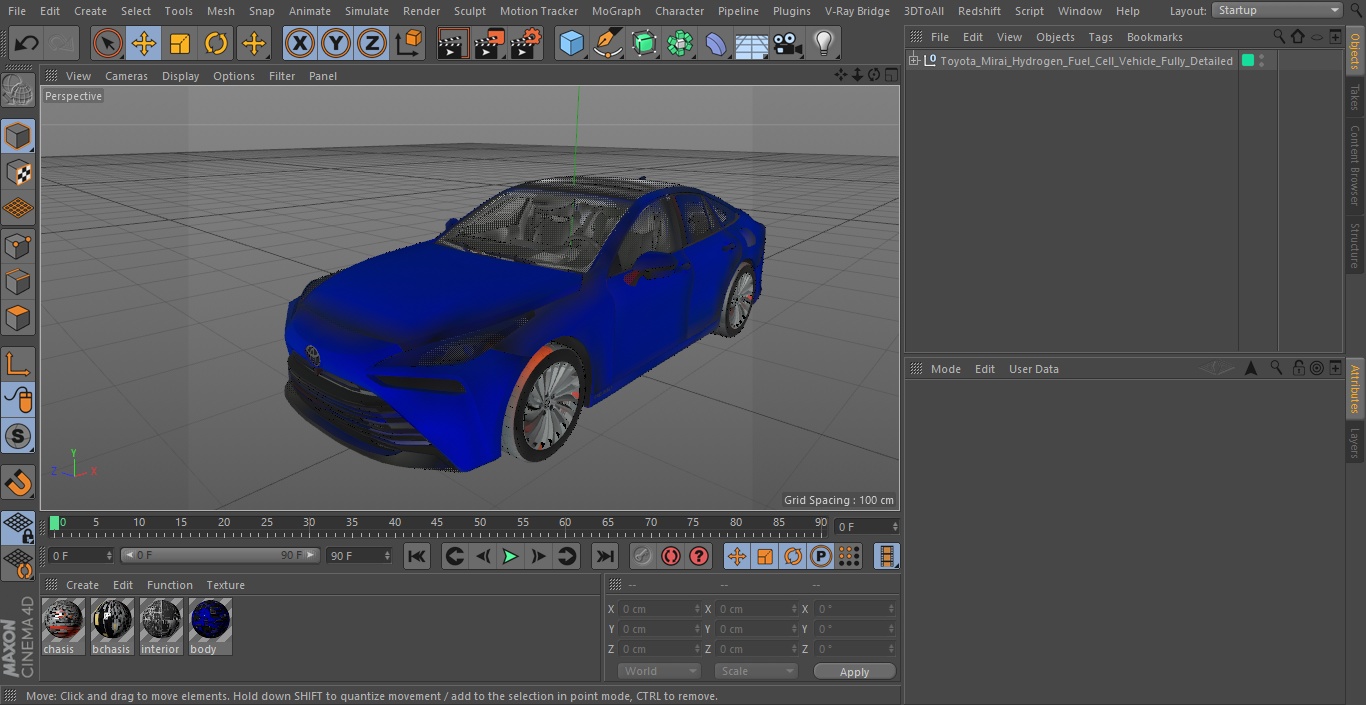Click the Undo arrow icon

click(27, 43)
